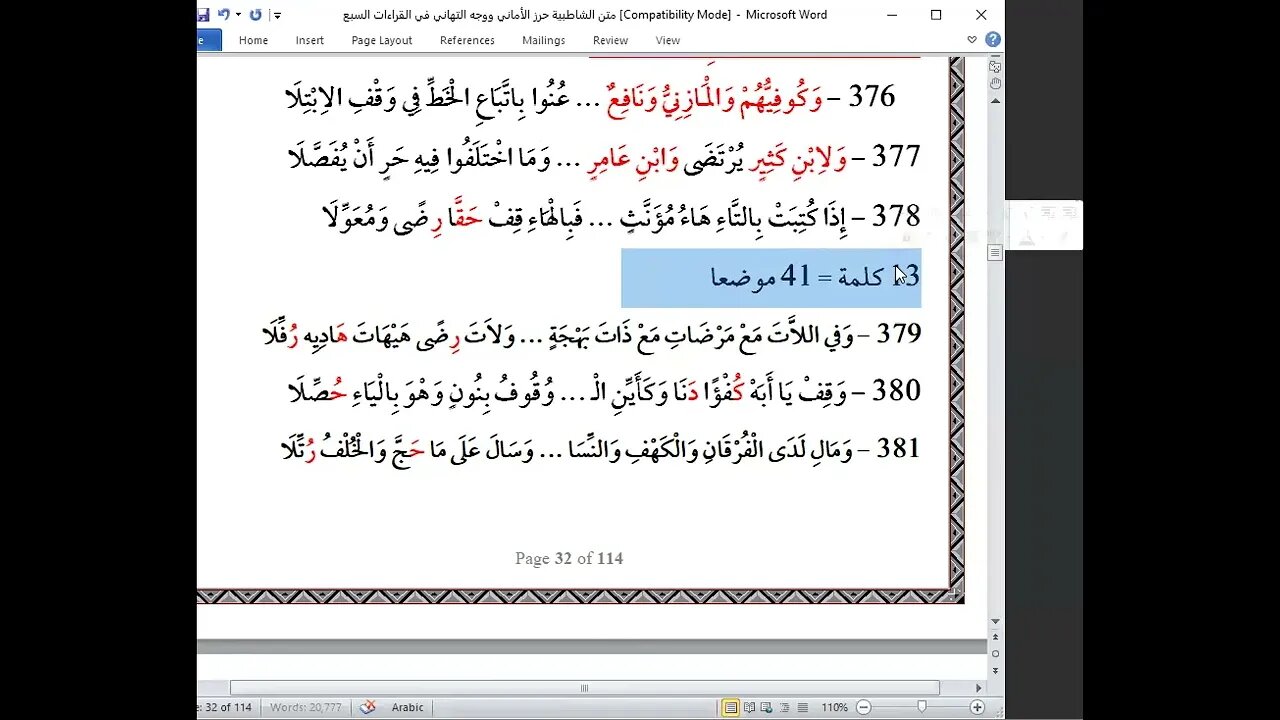Redo the last action
This screenshot has width=1280, height=720.
point(255,15)
